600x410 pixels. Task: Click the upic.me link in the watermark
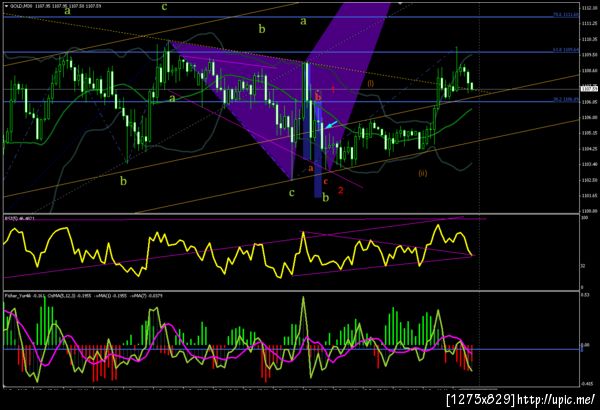click(556, 400)
